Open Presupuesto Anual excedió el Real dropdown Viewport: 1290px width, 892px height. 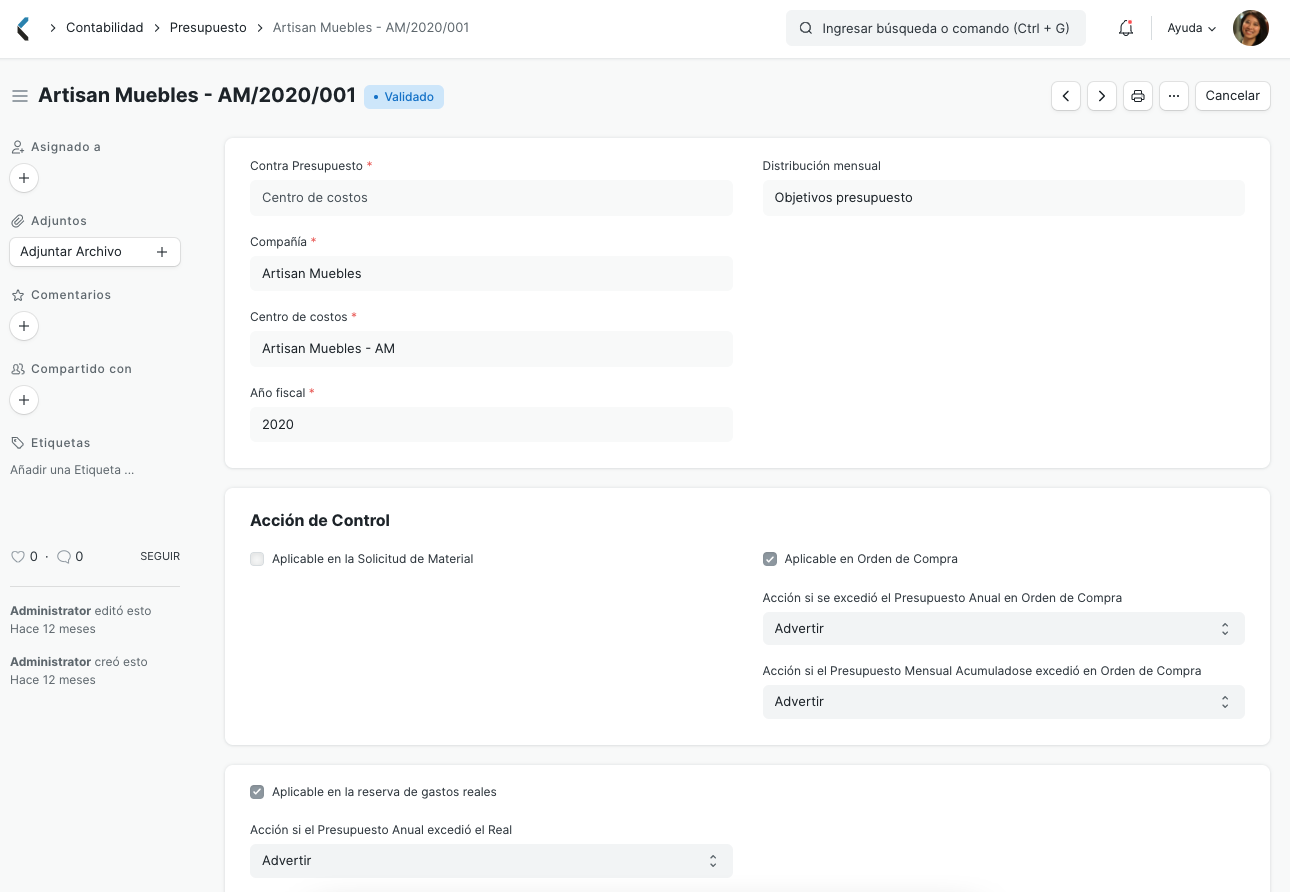click(x=491, y=861)
